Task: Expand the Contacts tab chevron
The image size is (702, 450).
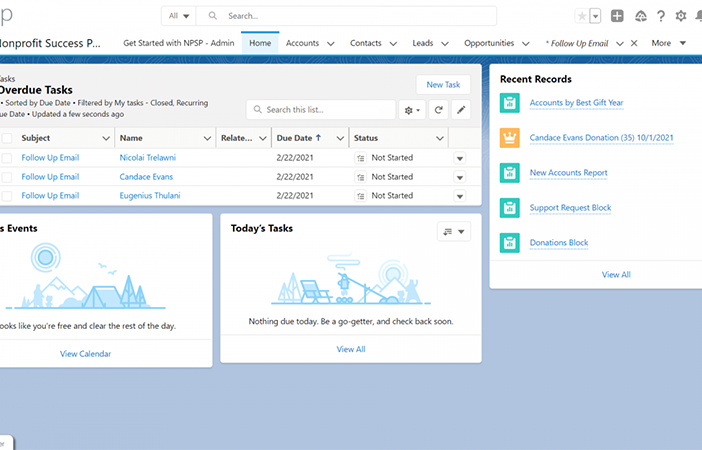Action: click(393, 43)
